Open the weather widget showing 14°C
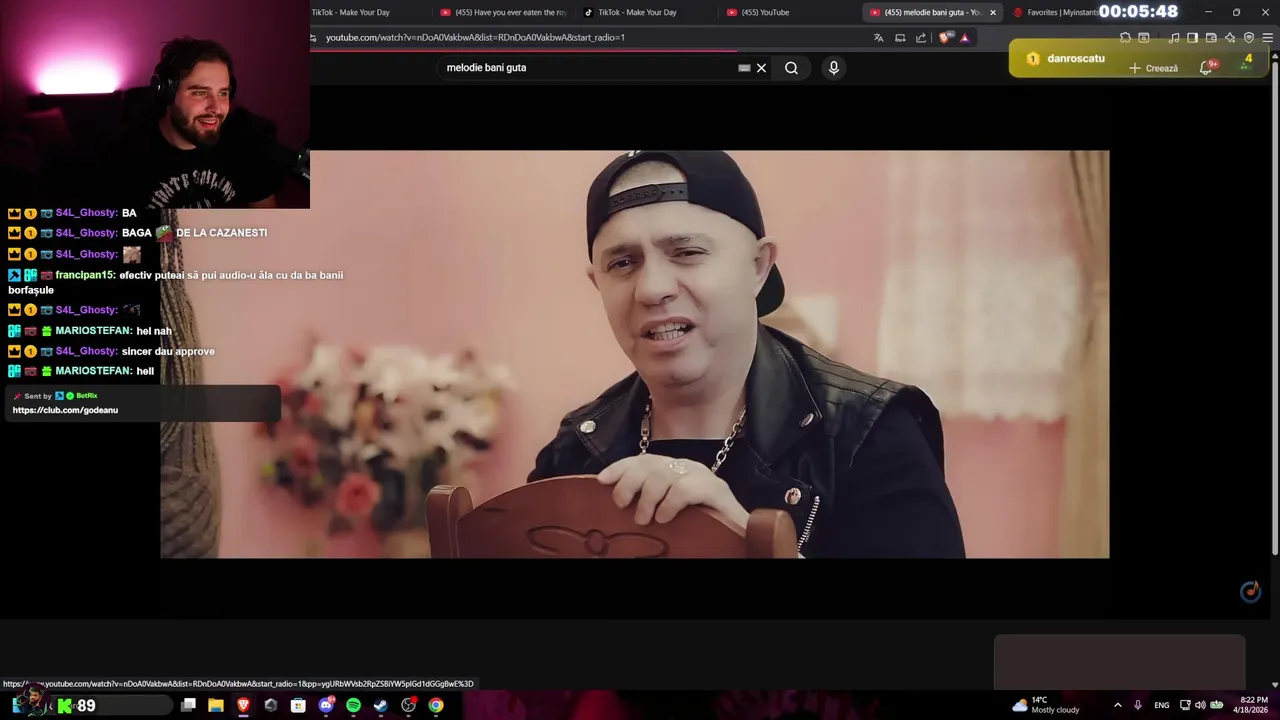 [1045, 705]
